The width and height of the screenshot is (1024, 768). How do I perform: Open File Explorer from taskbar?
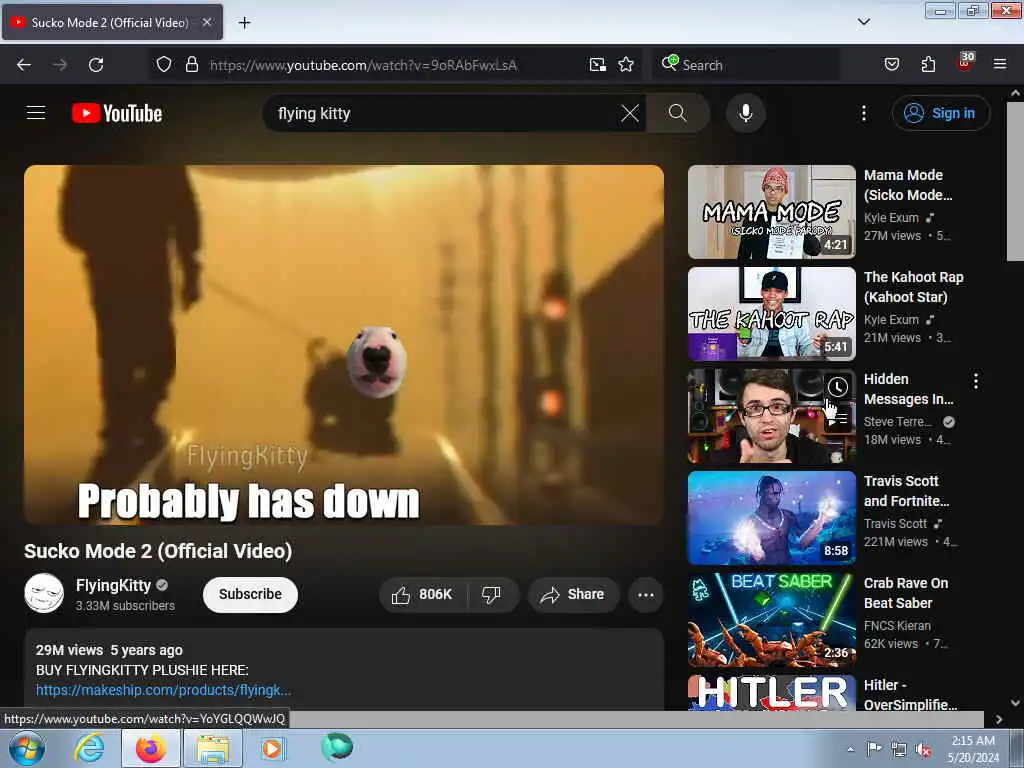tap(213, 748)
